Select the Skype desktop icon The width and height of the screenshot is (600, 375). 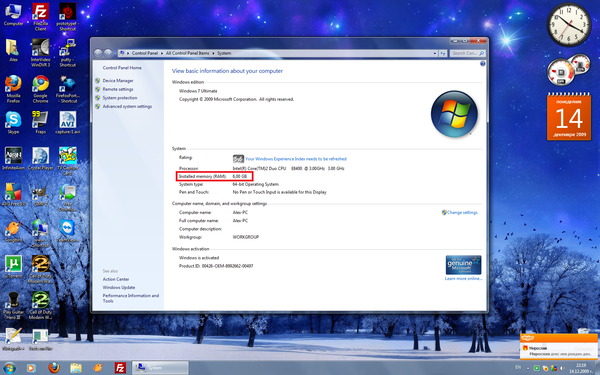(x=13, y=122)
